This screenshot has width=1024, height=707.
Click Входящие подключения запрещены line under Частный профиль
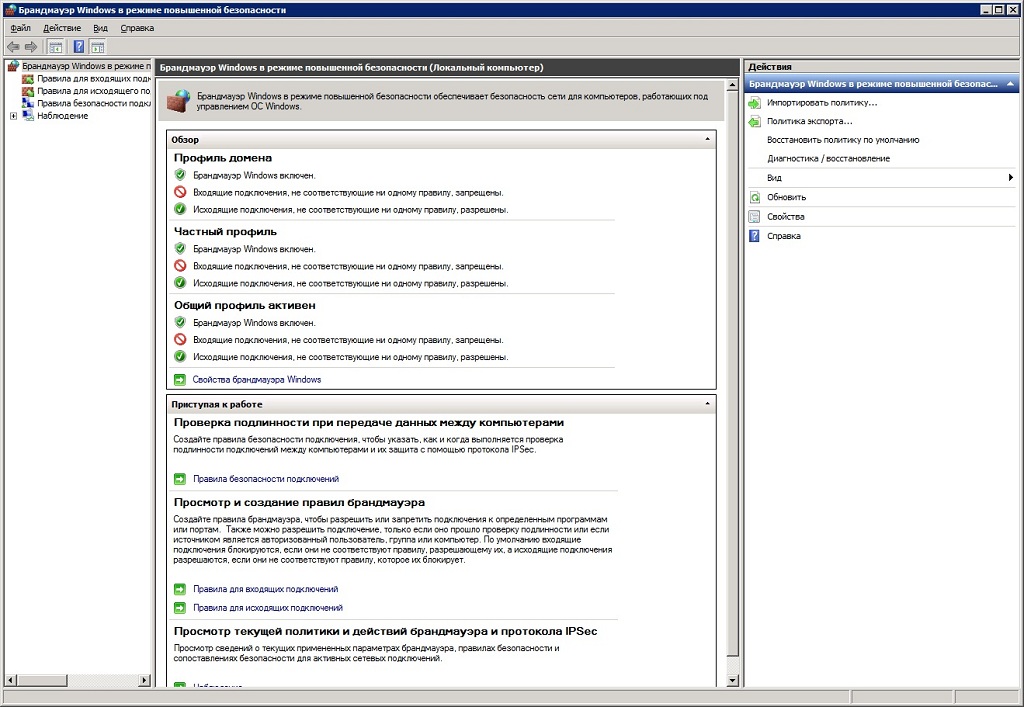tap(348, 266)
